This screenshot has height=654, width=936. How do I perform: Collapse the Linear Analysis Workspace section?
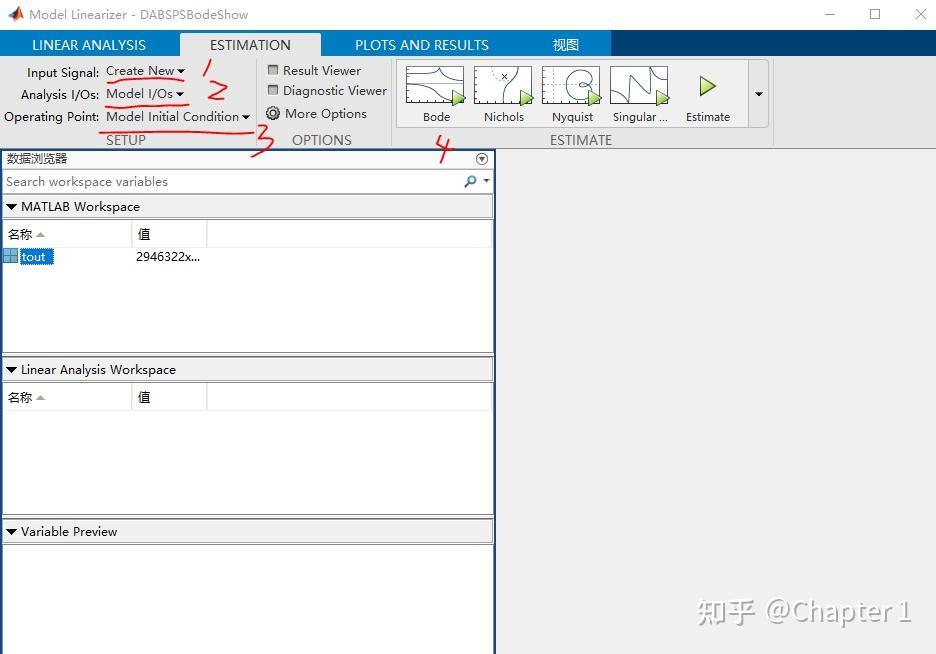[11, 368]
